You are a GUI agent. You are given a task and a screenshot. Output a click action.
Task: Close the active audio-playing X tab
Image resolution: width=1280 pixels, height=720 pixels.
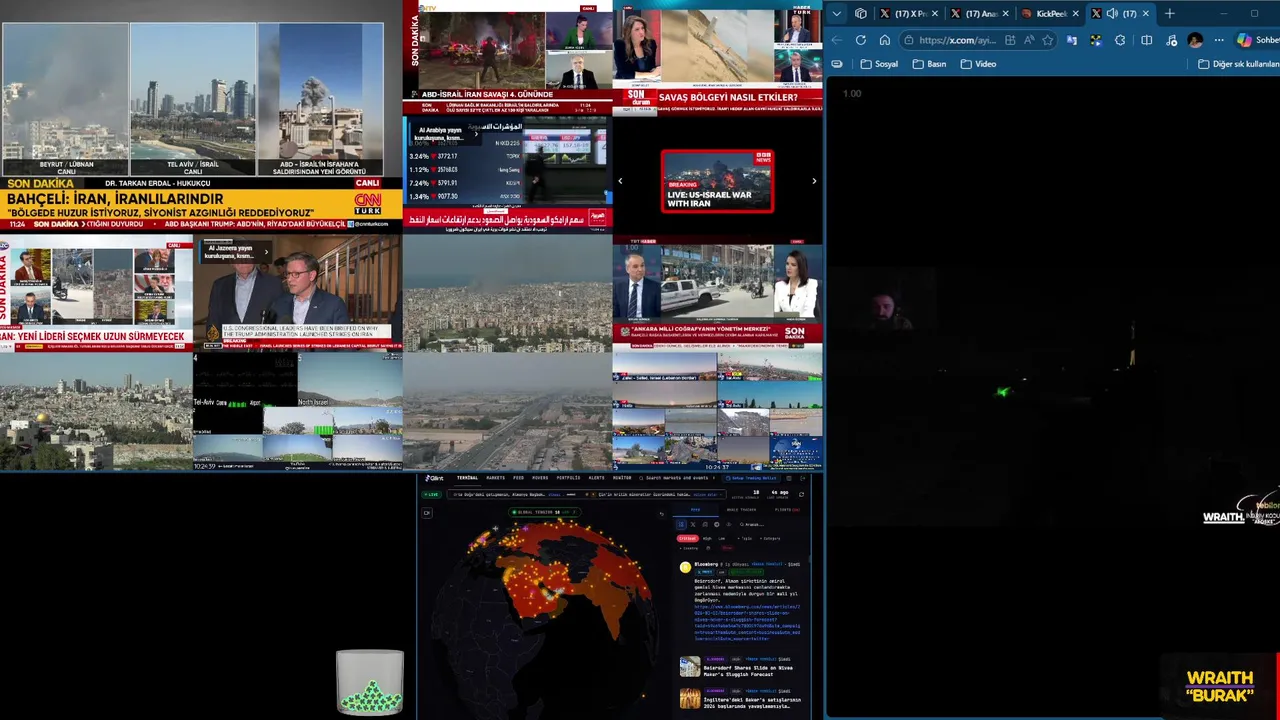pos(1146,14)
